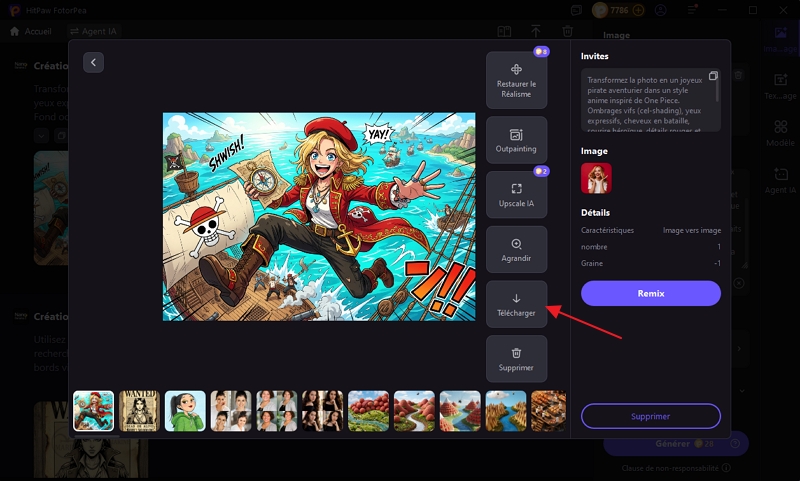Viewport: 800px width, 481px height.
Task: Open the source woman photo under Image
Action: click(596, 178)
